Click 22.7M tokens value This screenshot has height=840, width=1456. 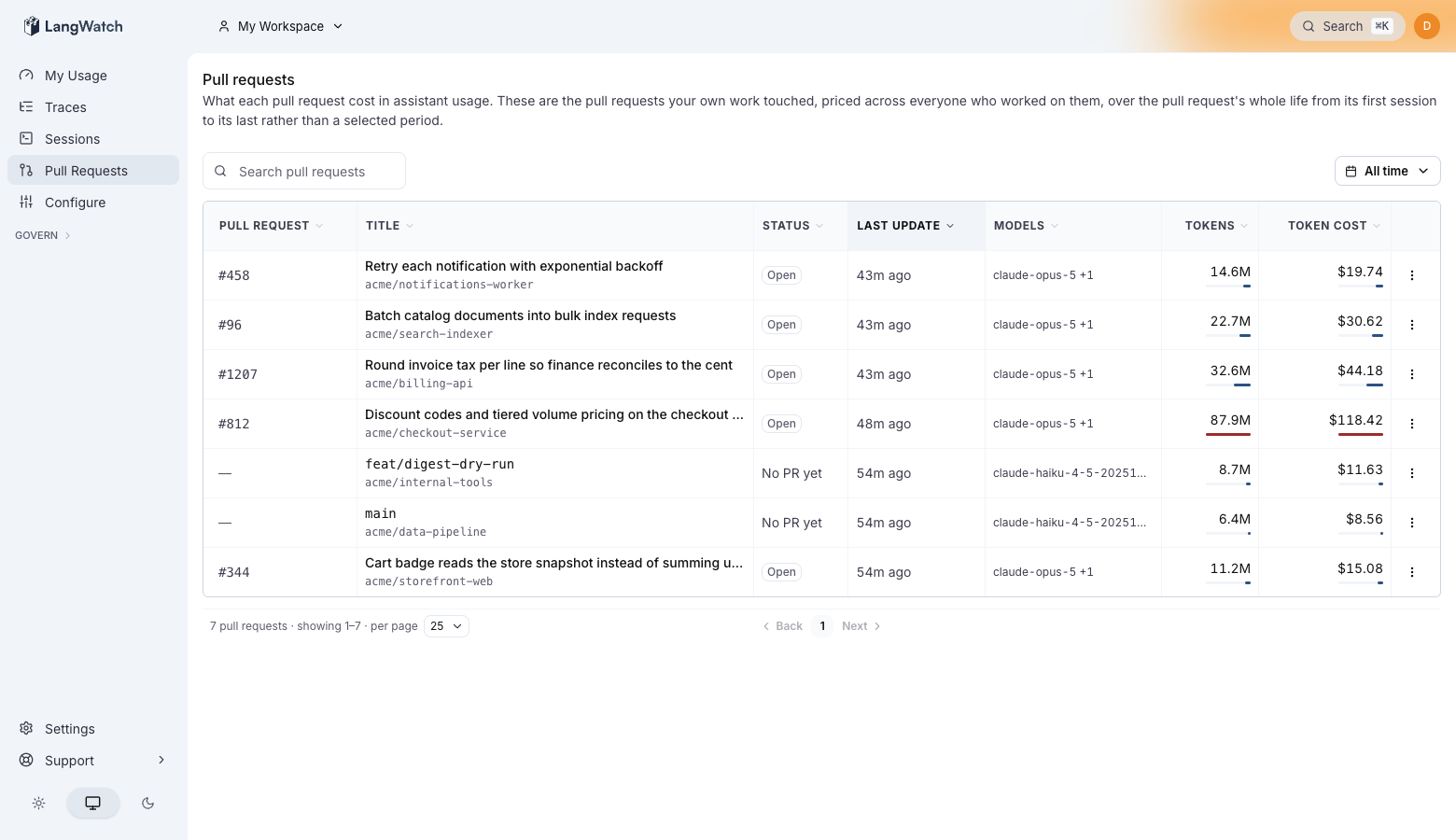1230,321
